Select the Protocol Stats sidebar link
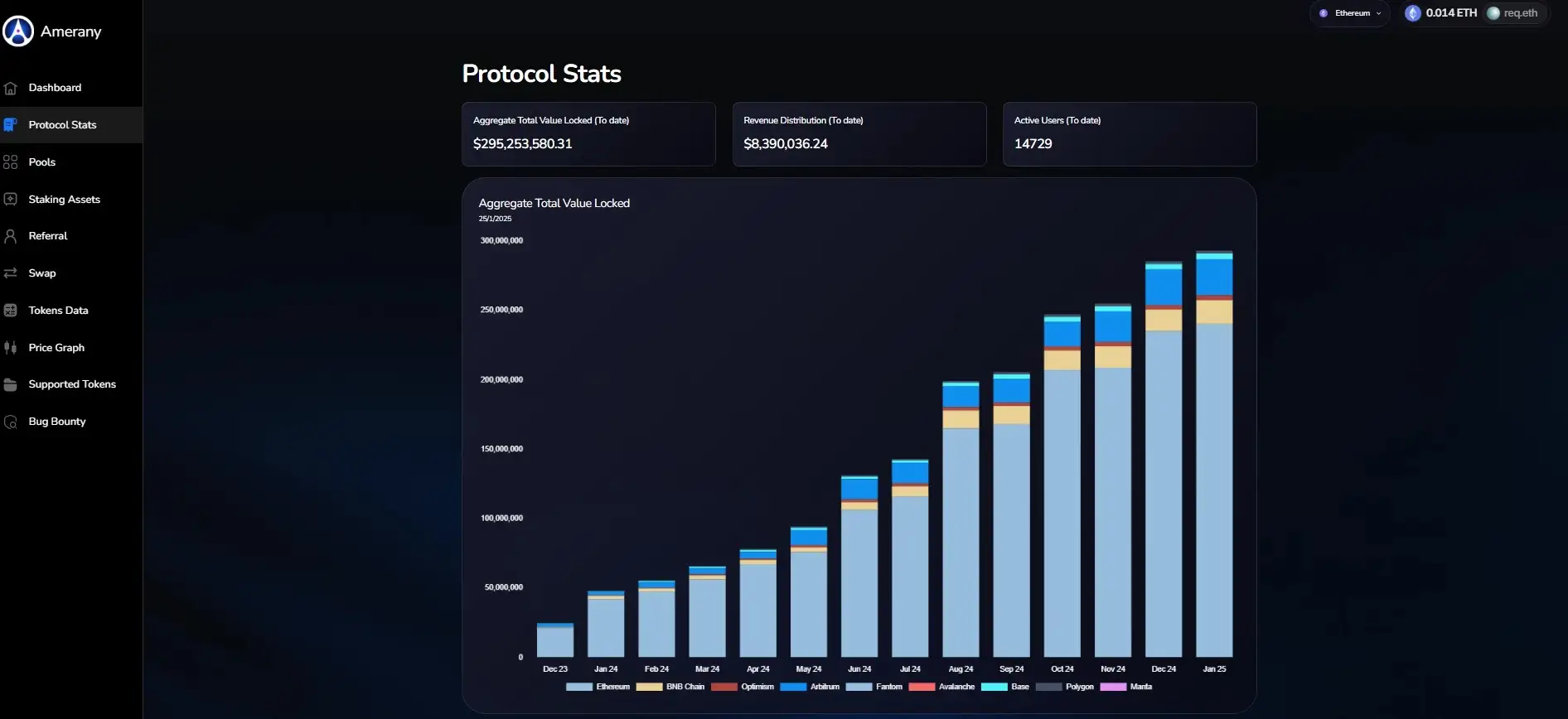The height and width of the screenshot is (719, 1568). 62,125
